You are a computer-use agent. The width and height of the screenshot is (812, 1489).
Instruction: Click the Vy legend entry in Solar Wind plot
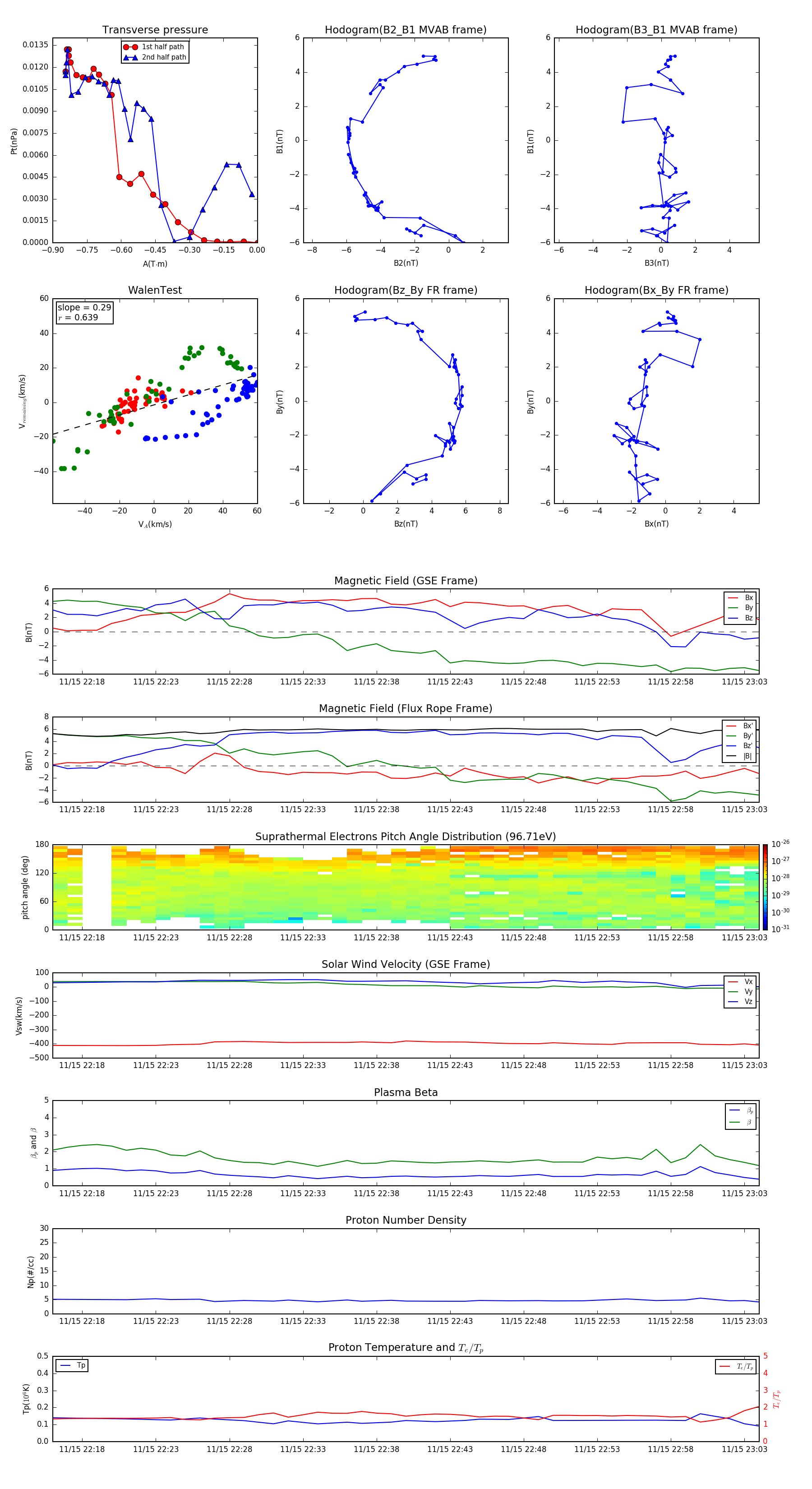point(740,991)
